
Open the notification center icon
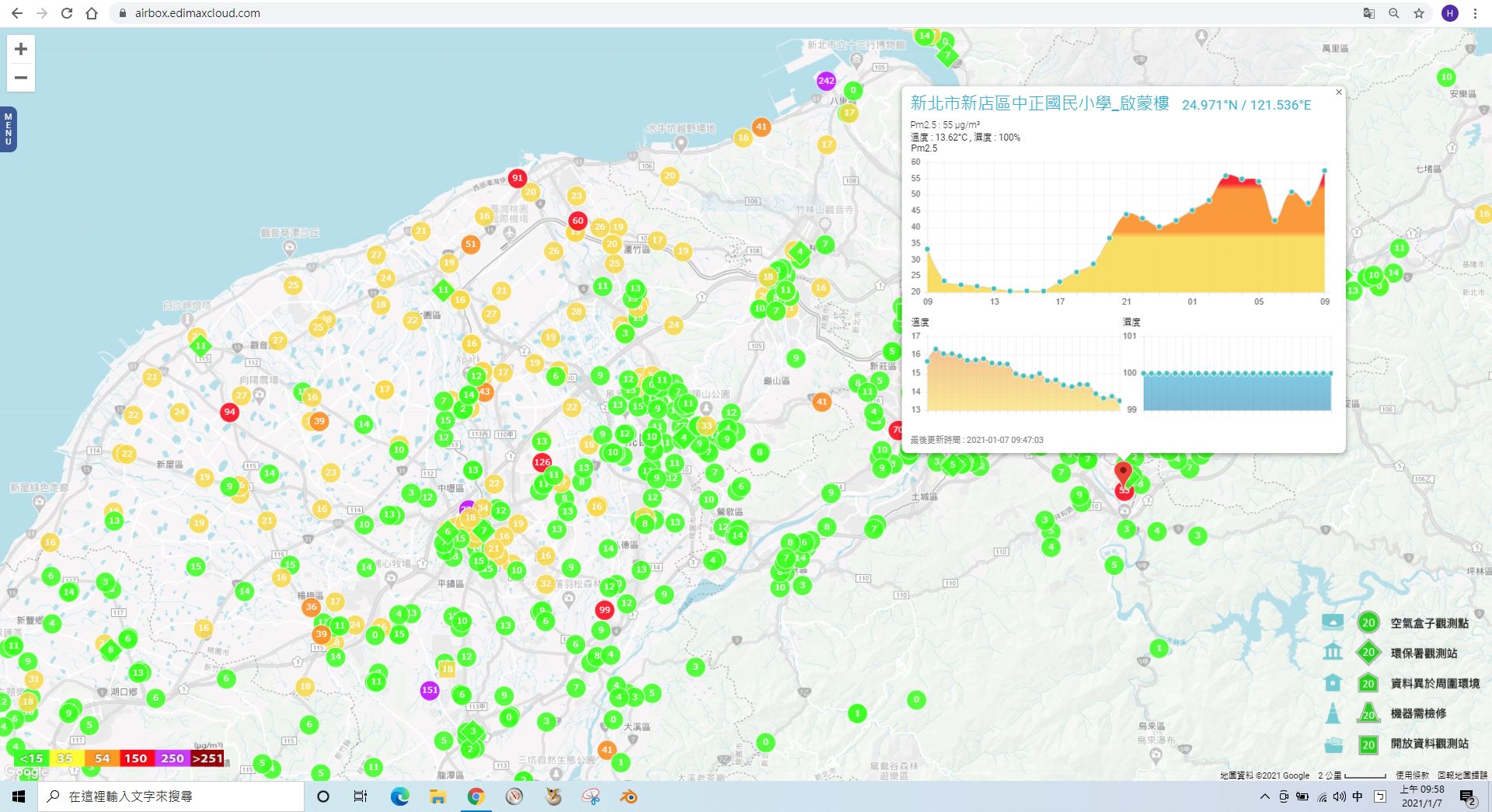[1467, 797]
